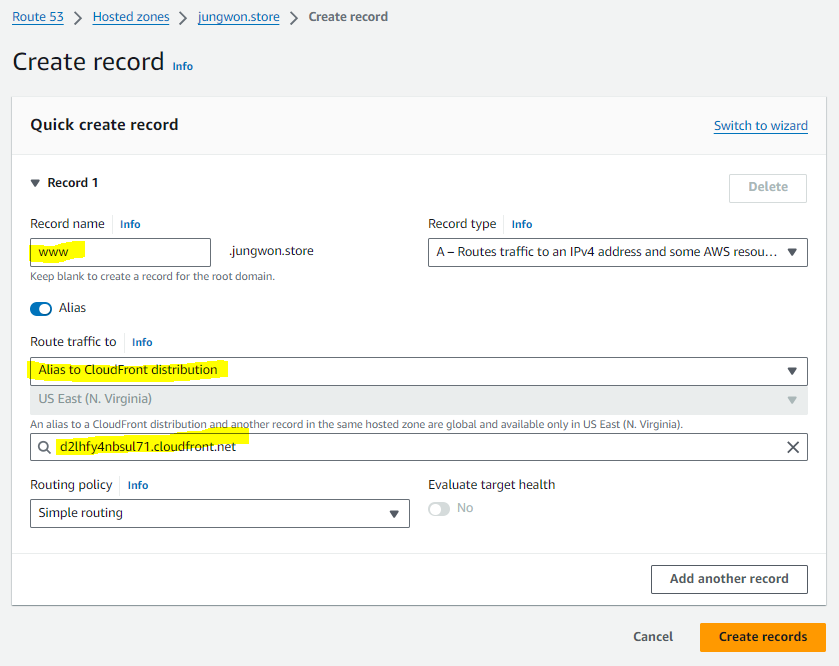Open Hosted zones breadcrumb link
The width and height of the screenshot is (839, 666).
(x=131, y=17)
